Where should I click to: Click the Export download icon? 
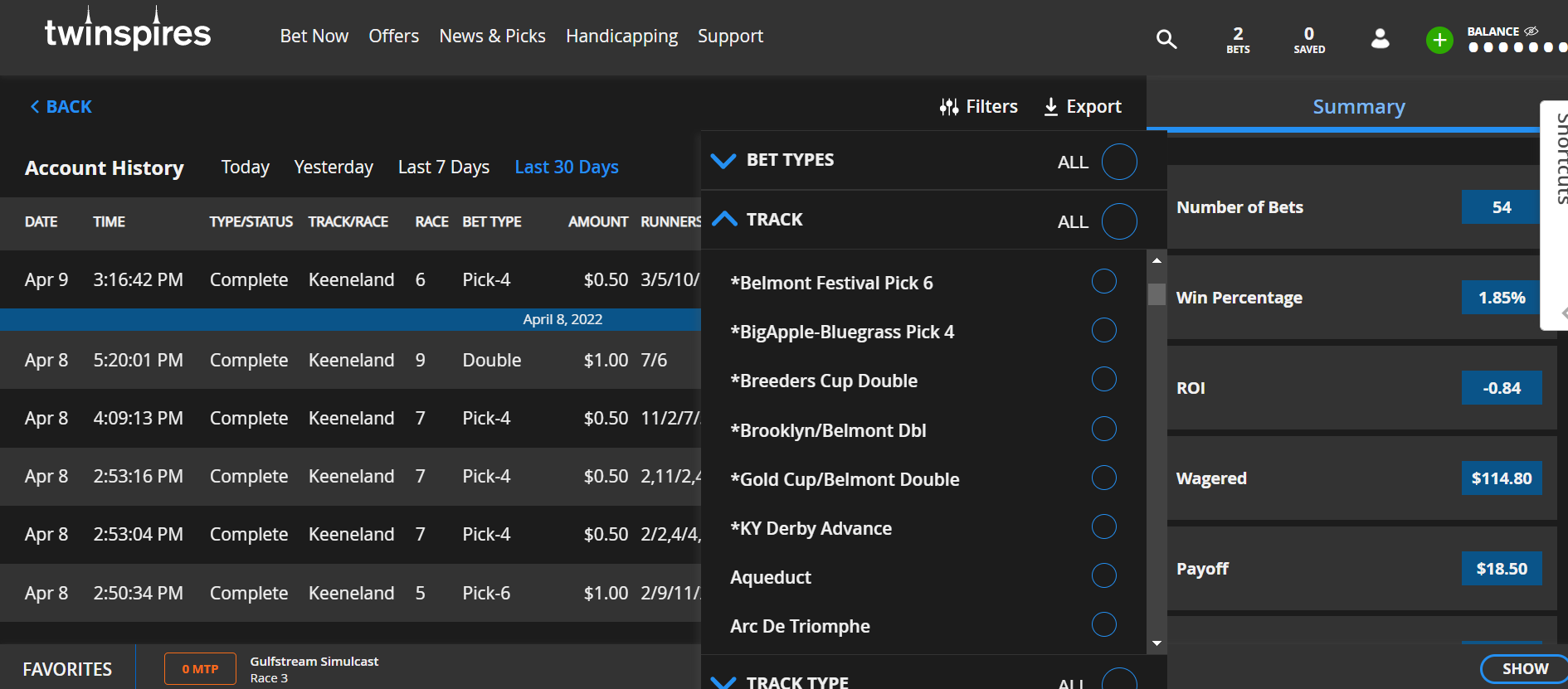point(1050,107)
